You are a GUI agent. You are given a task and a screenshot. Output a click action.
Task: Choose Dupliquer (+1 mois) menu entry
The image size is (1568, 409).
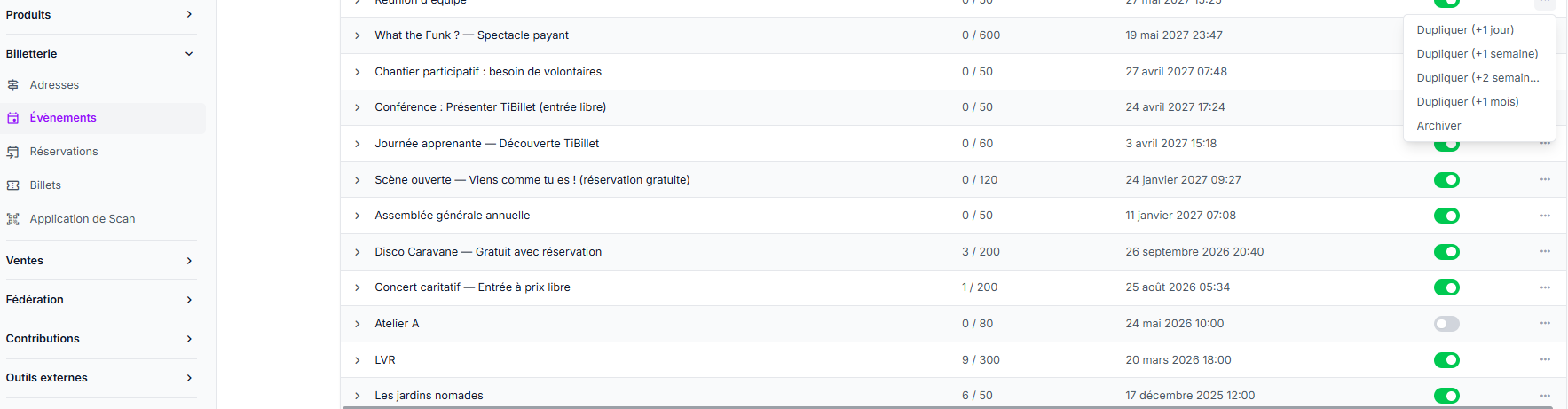(x=1468, y=102)
